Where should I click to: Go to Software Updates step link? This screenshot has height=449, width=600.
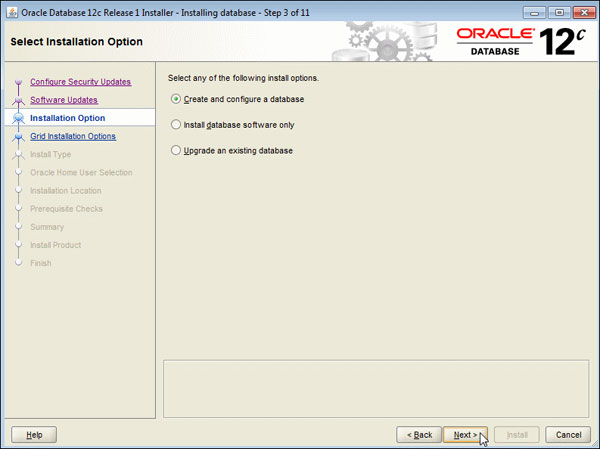[64, 100]
